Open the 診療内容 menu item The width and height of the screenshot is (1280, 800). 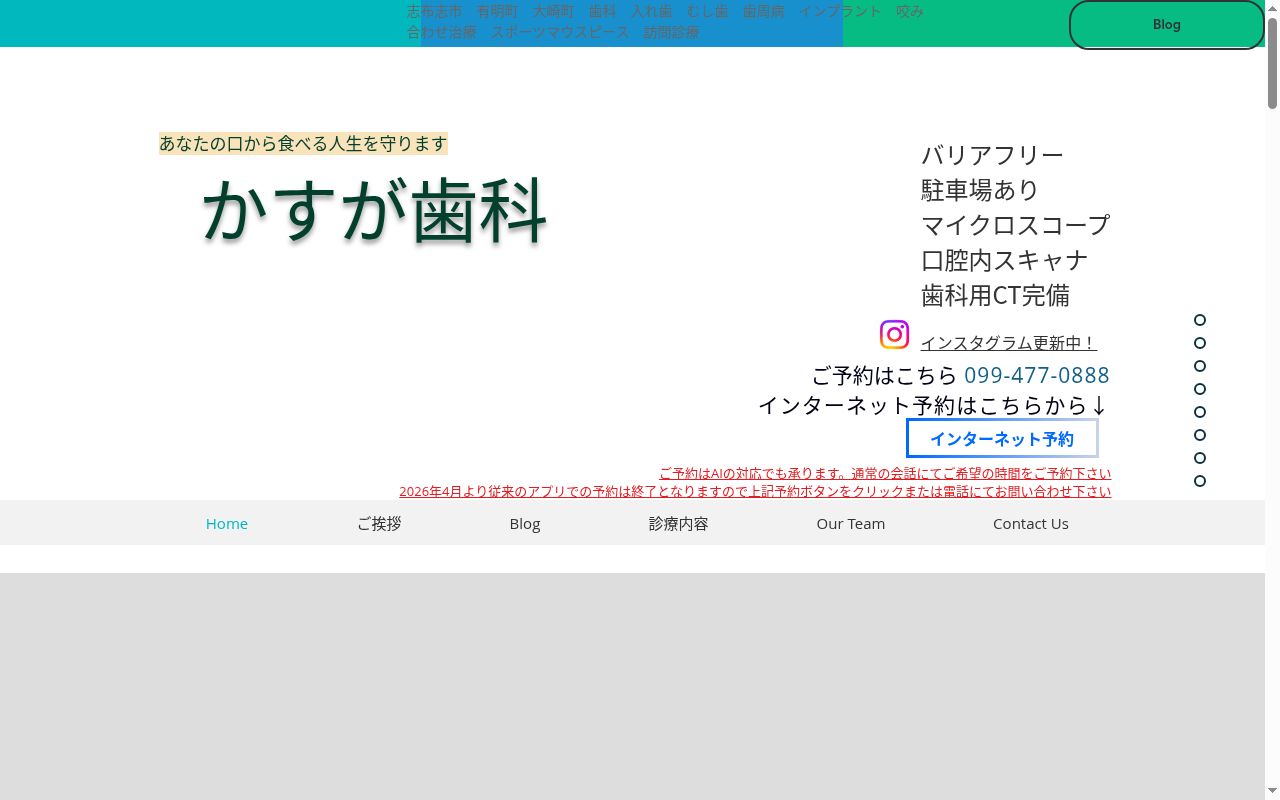point(678,523)
